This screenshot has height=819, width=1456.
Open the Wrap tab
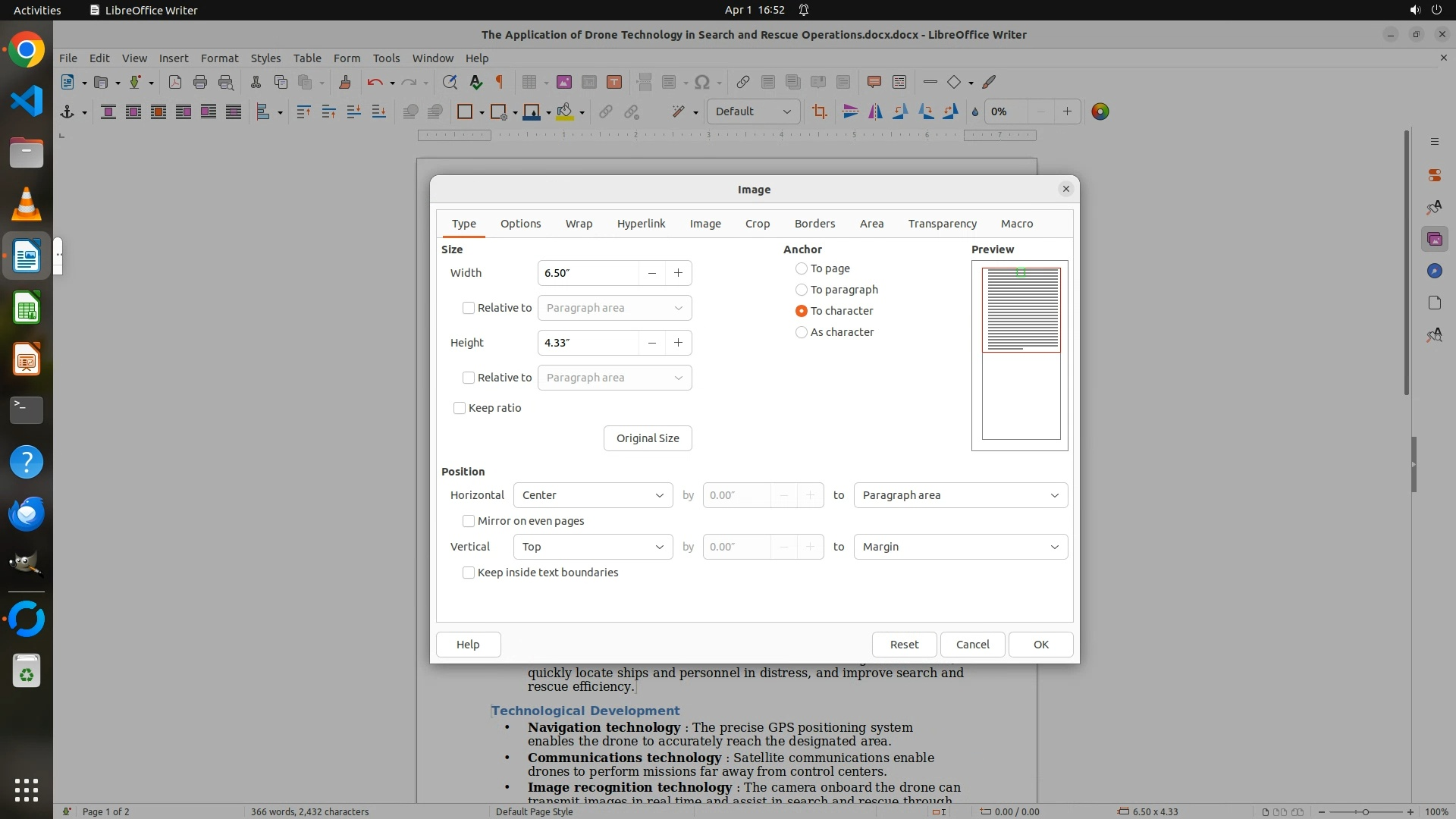pos(579,224)
